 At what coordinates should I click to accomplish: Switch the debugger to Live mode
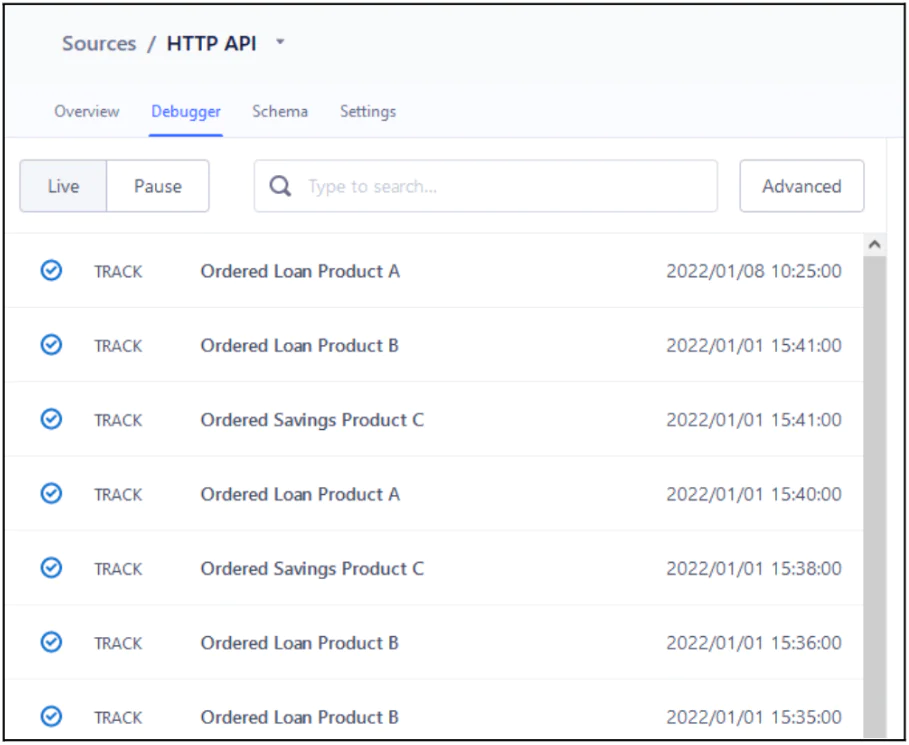pos(63,186)
